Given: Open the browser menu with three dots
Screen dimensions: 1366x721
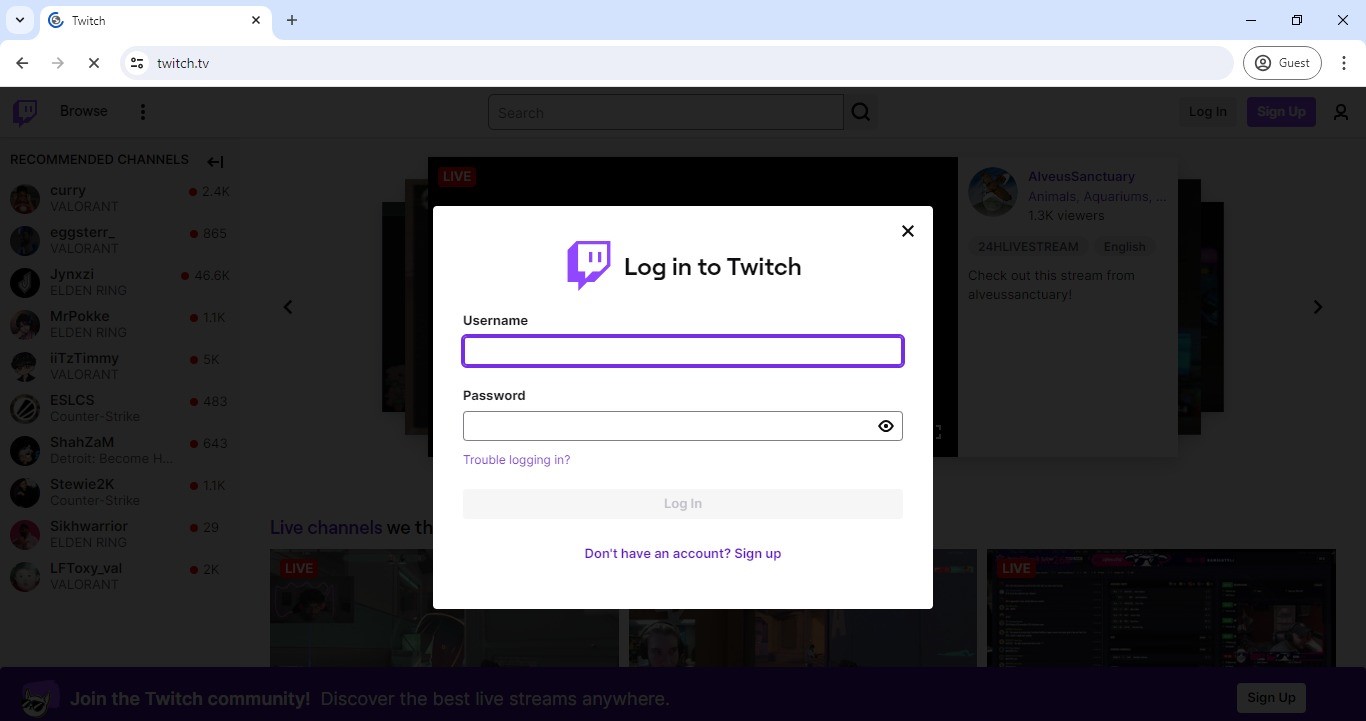Looking at the screenshot, I should point(1345,62).
